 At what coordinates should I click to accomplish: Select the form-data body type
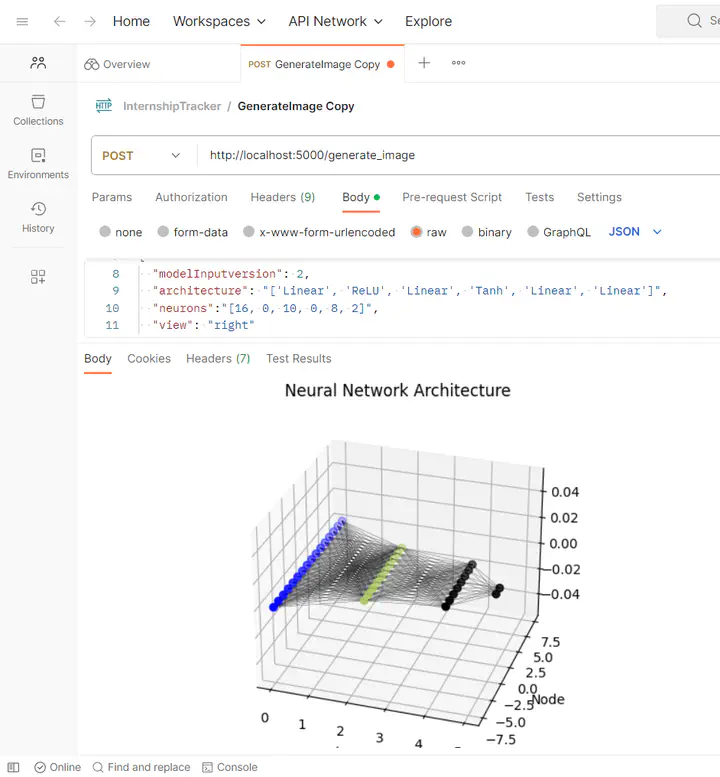pos(163,232)
